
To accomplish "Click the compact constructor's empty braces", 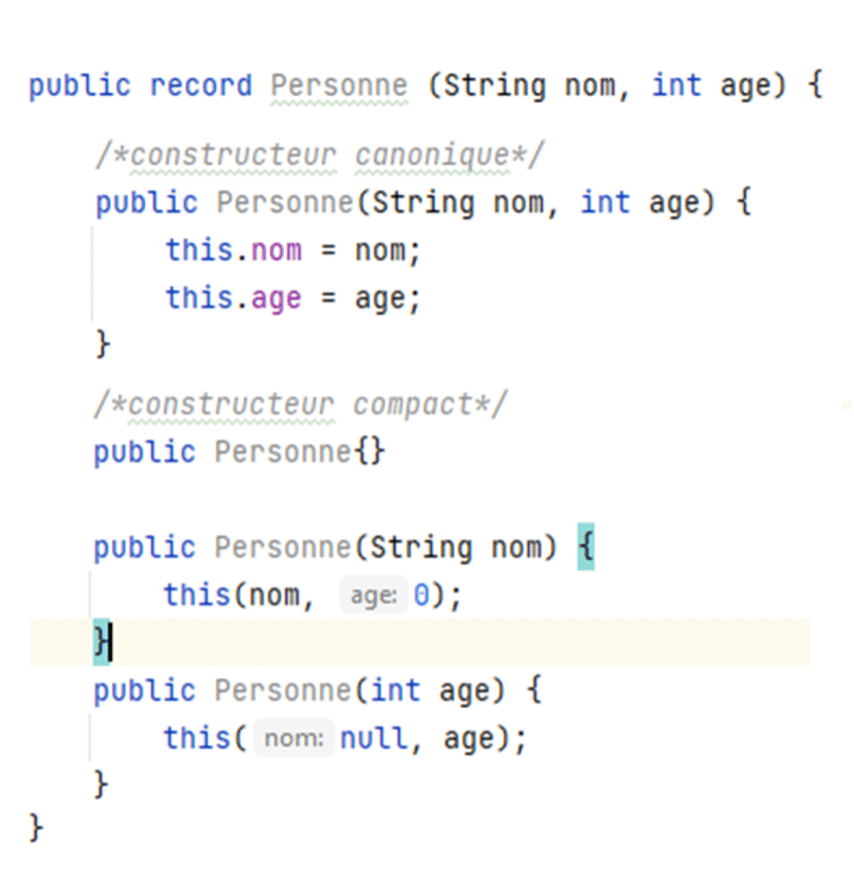I will tap(369, 452).
